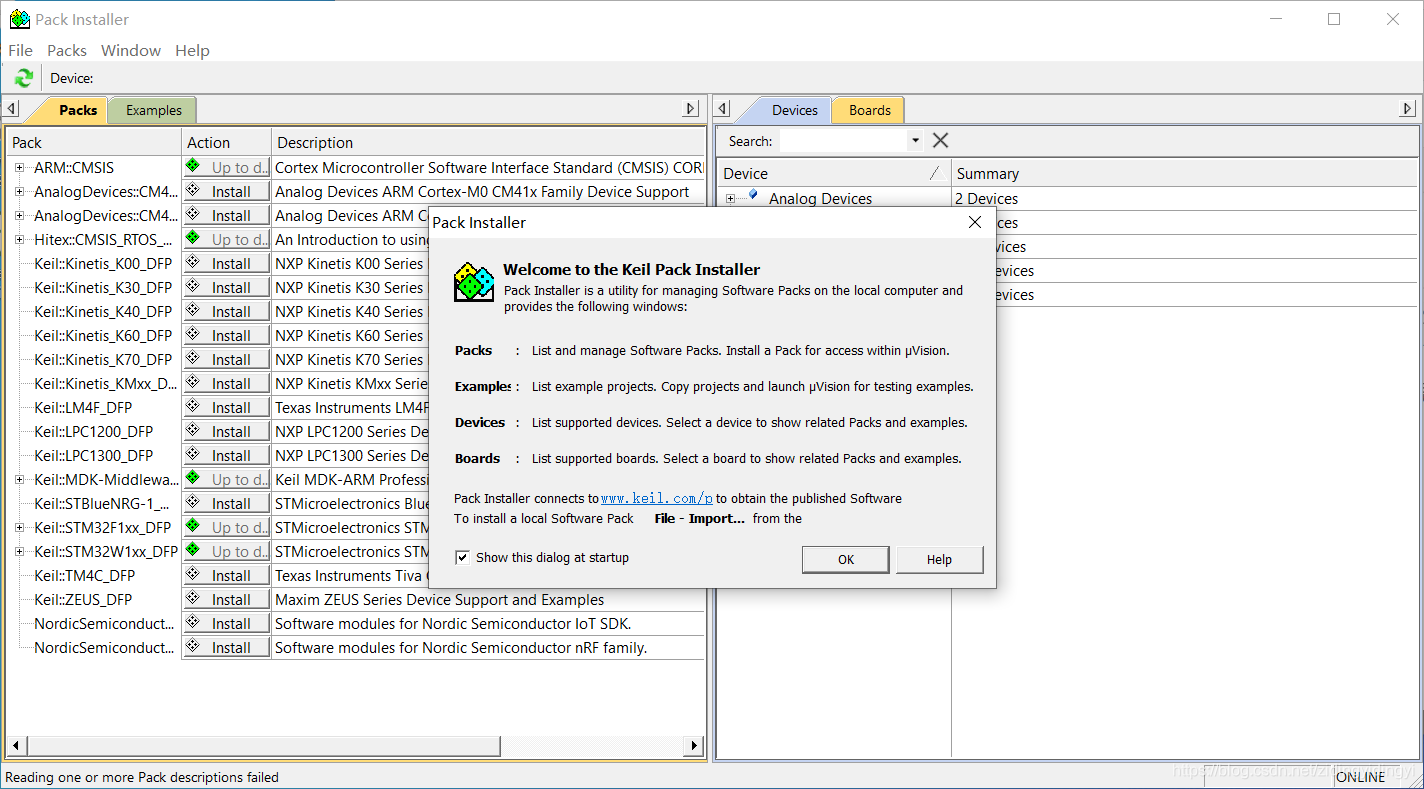
Task: Switch to the Packs tab
Action: coord(77,110)
